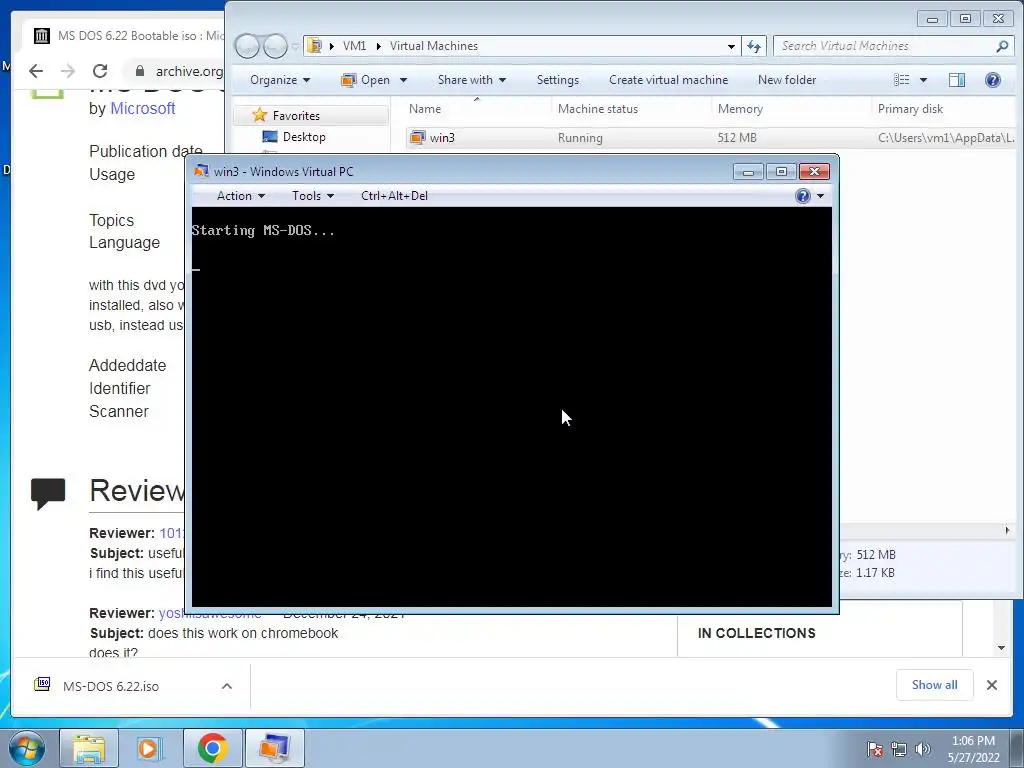
Task: Click the Chrome address bar lock icon
Action: [x=139, y=71]
